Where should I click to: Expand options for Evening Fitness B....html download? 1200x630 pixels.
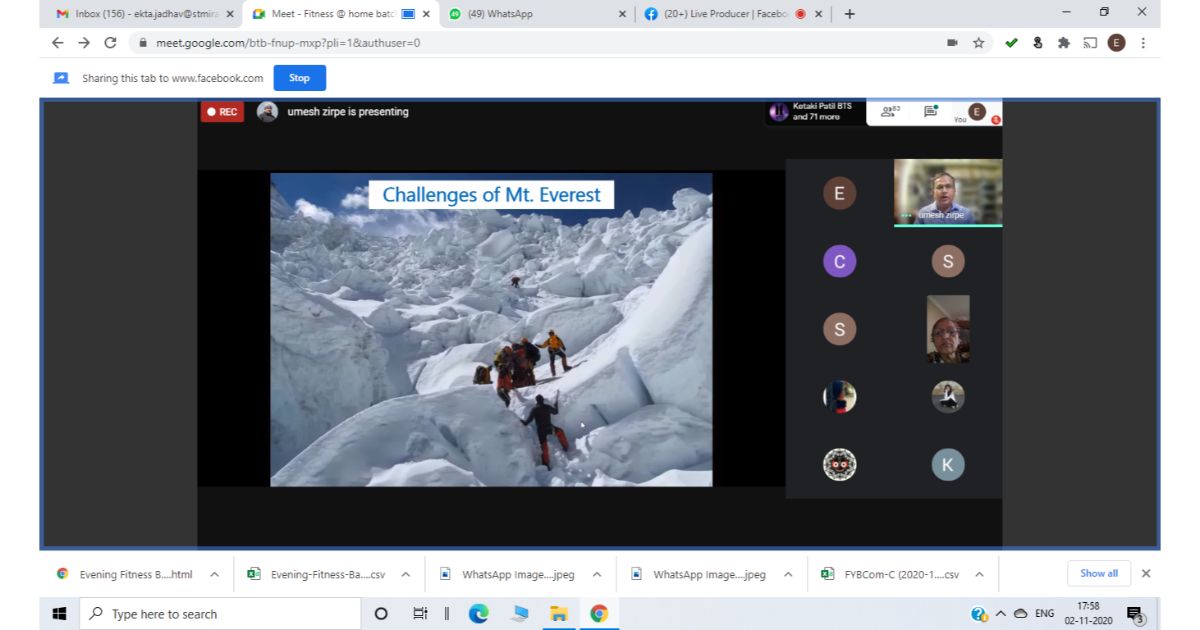click(x=214, y=574)
